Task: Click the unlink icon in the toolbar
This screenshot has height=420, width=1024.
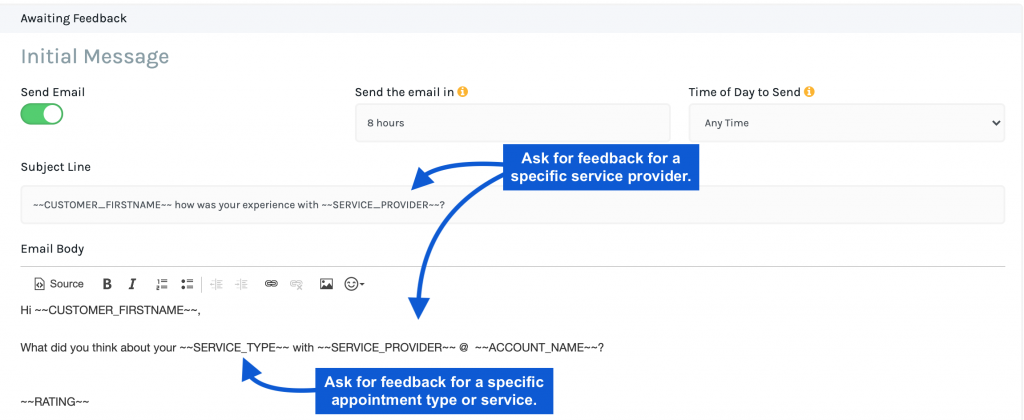Action: click(296, 284)
